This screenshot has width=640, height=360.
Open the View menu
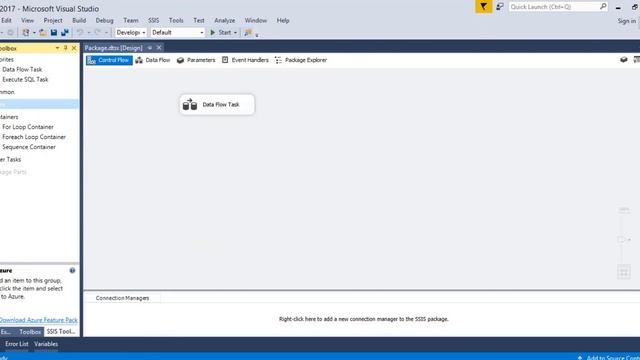(x=27, y=20)
